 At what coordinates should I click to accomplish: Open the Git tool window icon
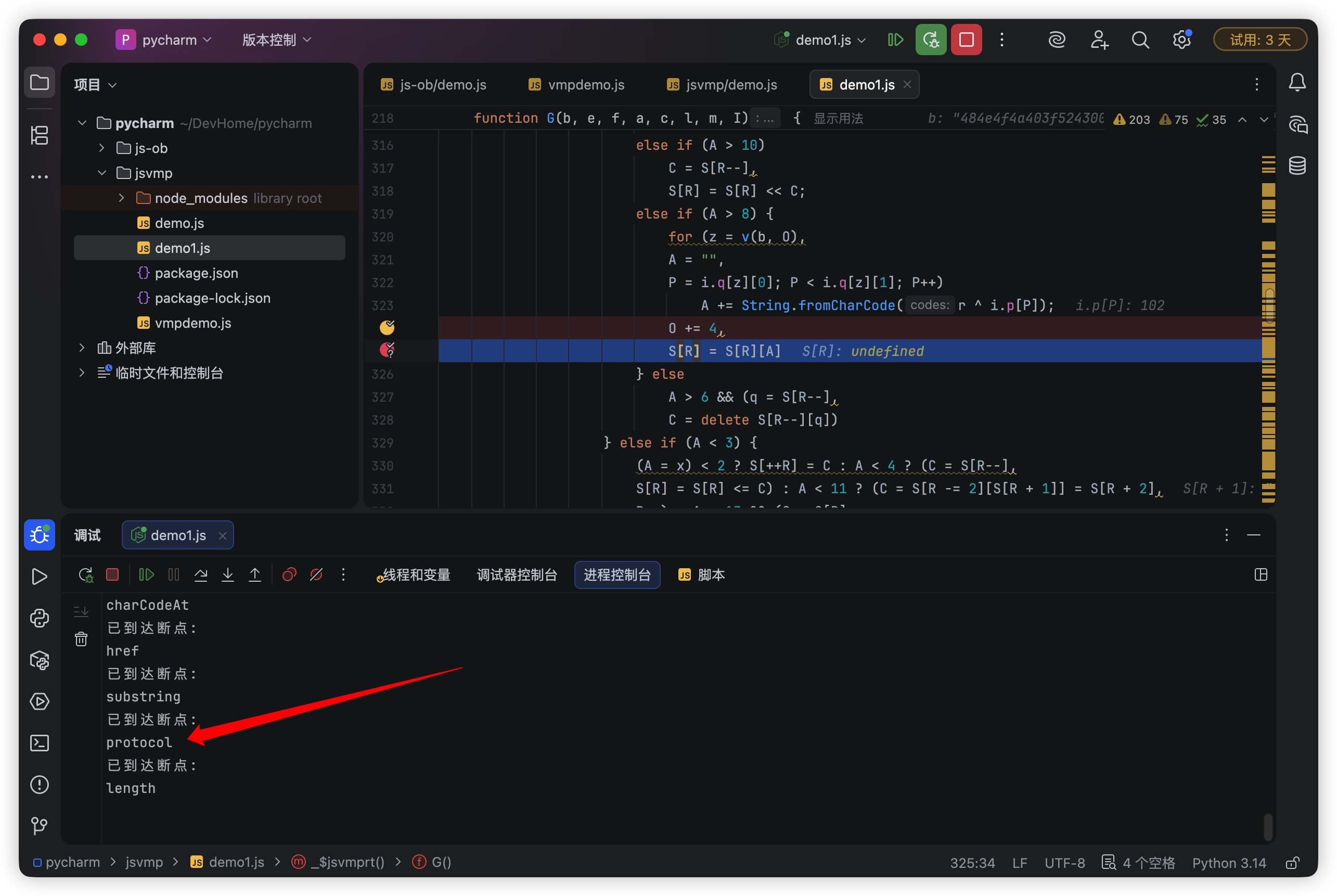click(40, 826)
